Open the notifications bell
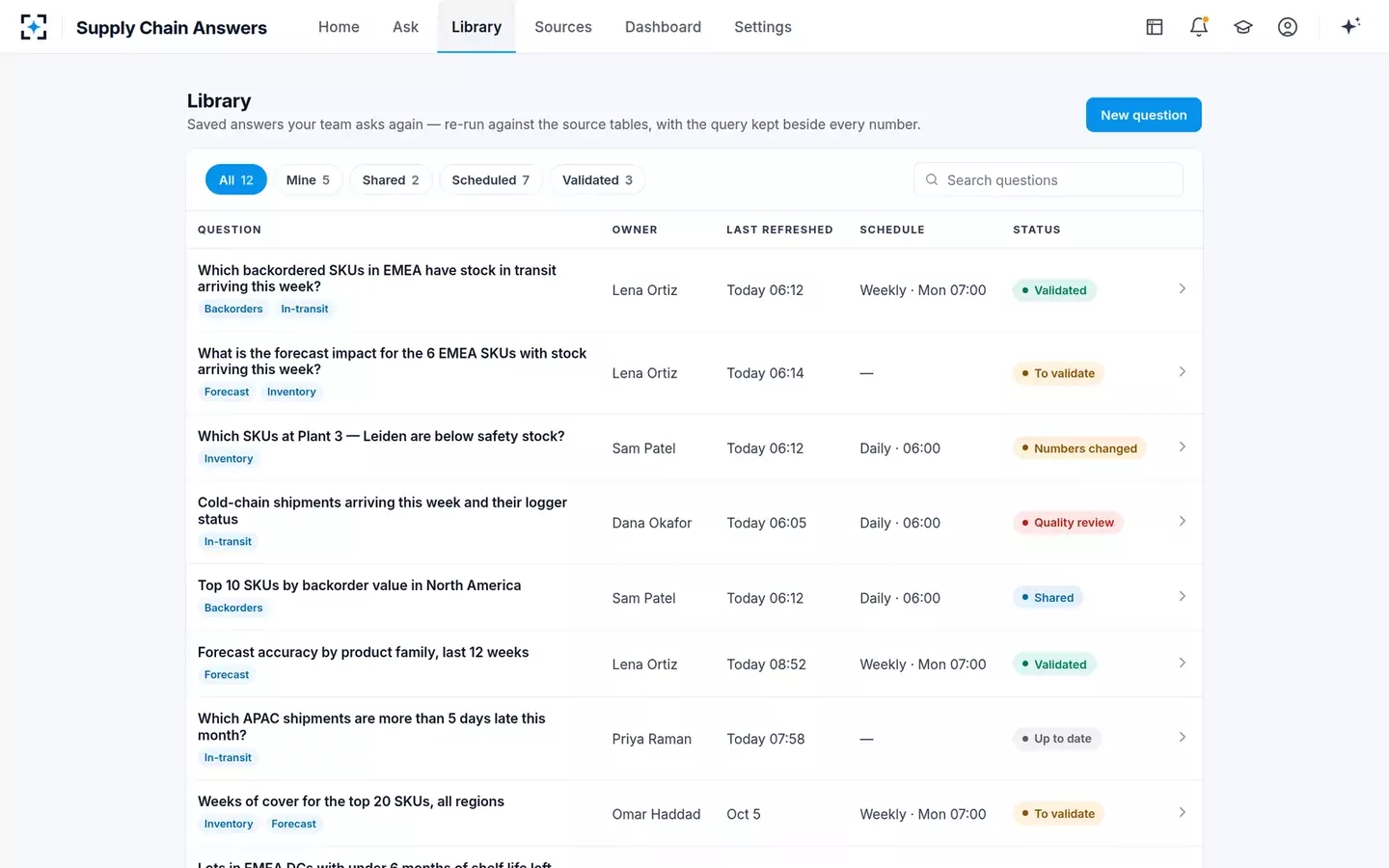The image size is (1389, 868). point(1199,27)
